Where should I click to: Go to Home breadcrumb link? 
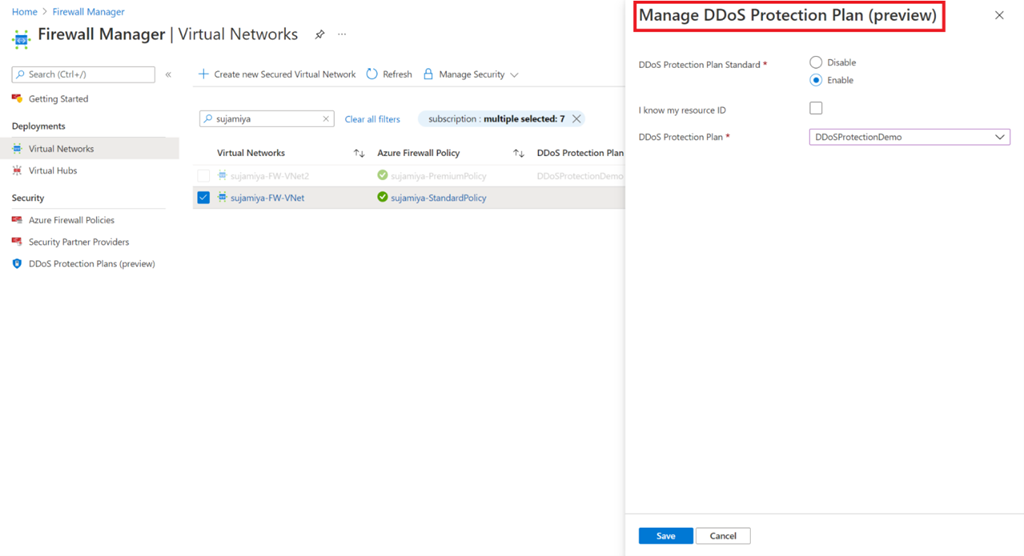tap(24, 12)
